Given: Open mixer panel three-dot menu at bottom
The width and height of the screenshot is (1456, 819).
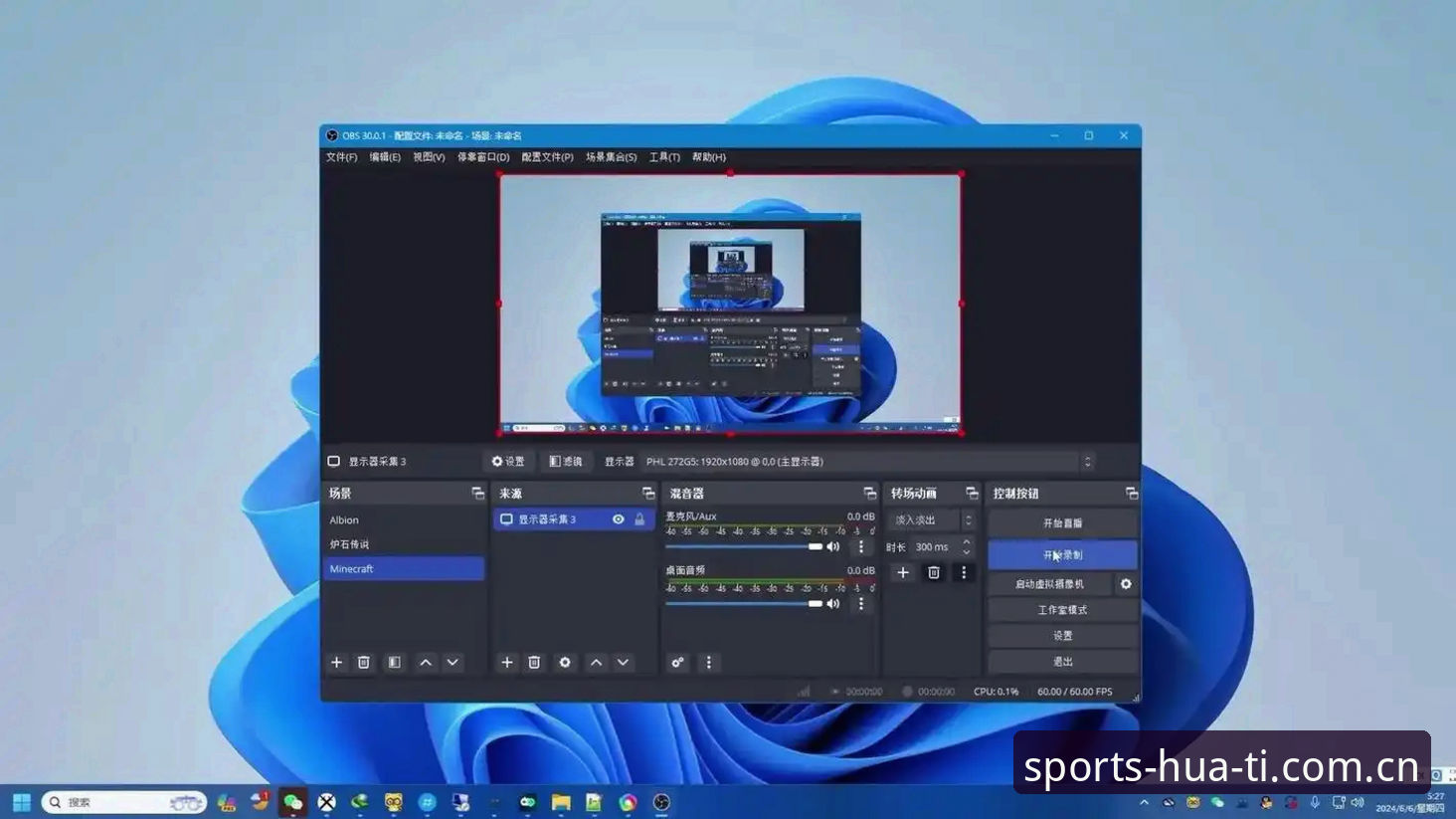Looking at the screenshot, I should pyautogui.click(x=708, y=663).
